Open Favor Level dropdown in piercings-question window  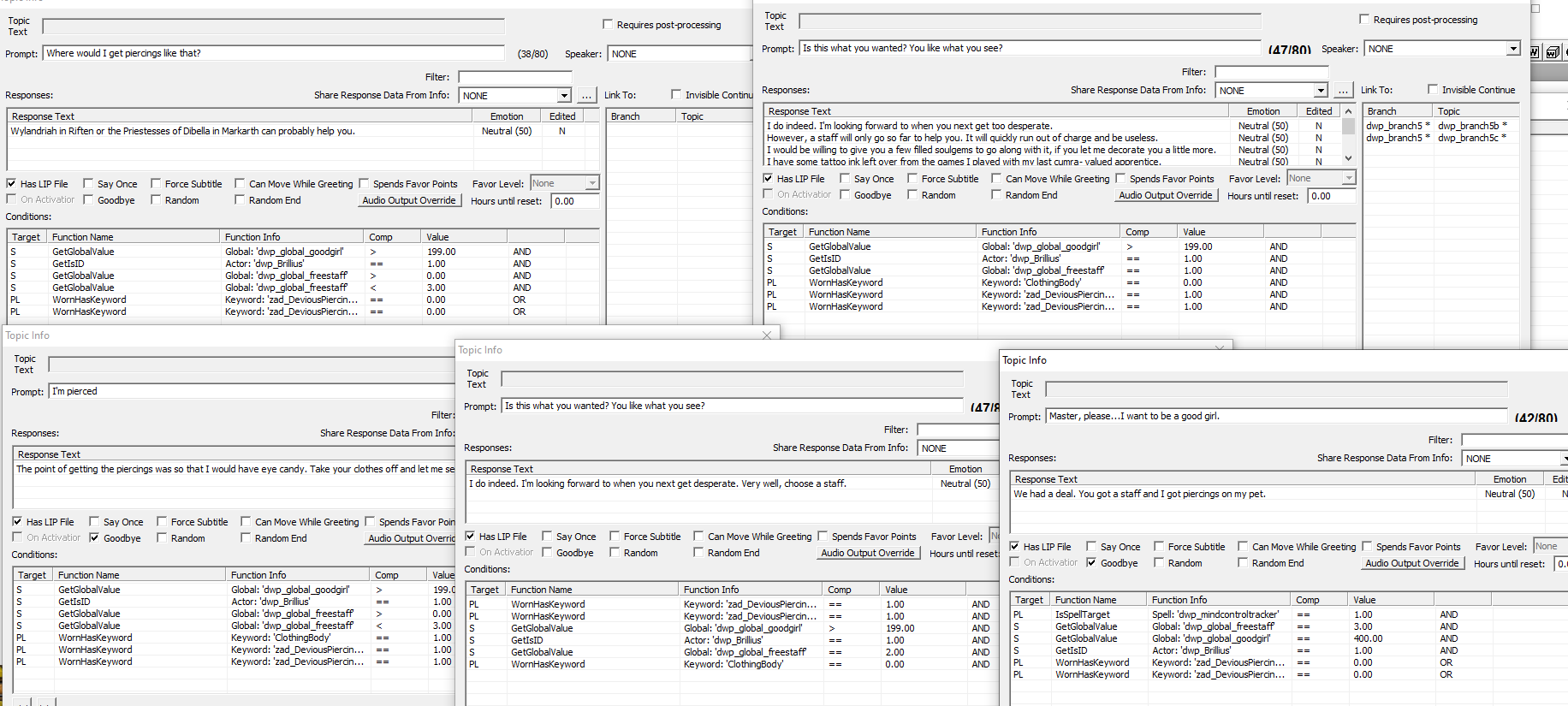pos(591,183)
